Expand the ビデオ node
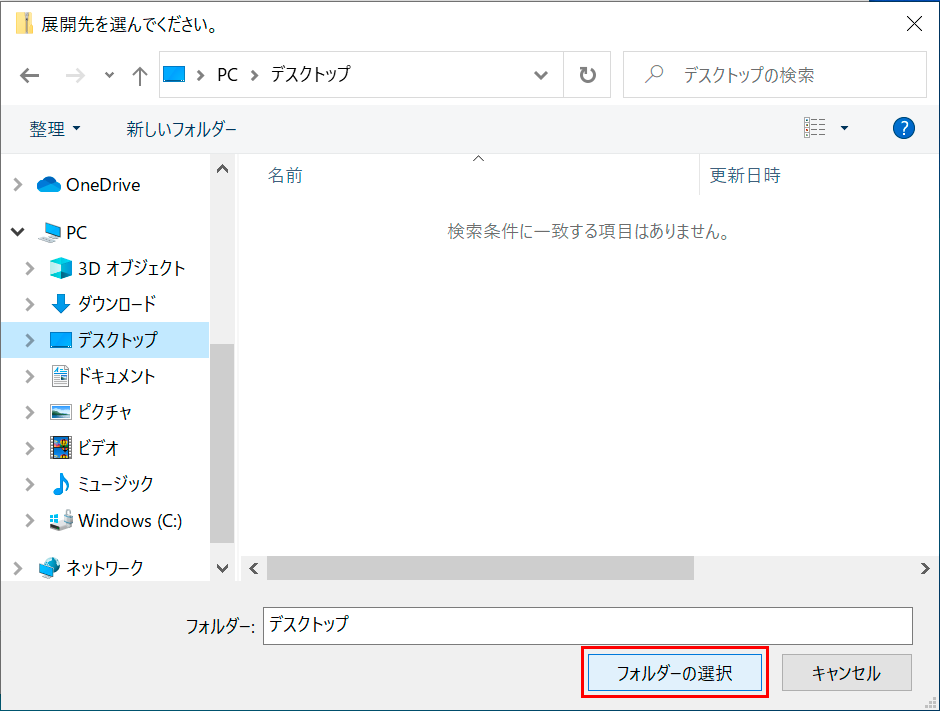Screen dimensions: 940x711 pyautogui.click(x=30, y=448)
